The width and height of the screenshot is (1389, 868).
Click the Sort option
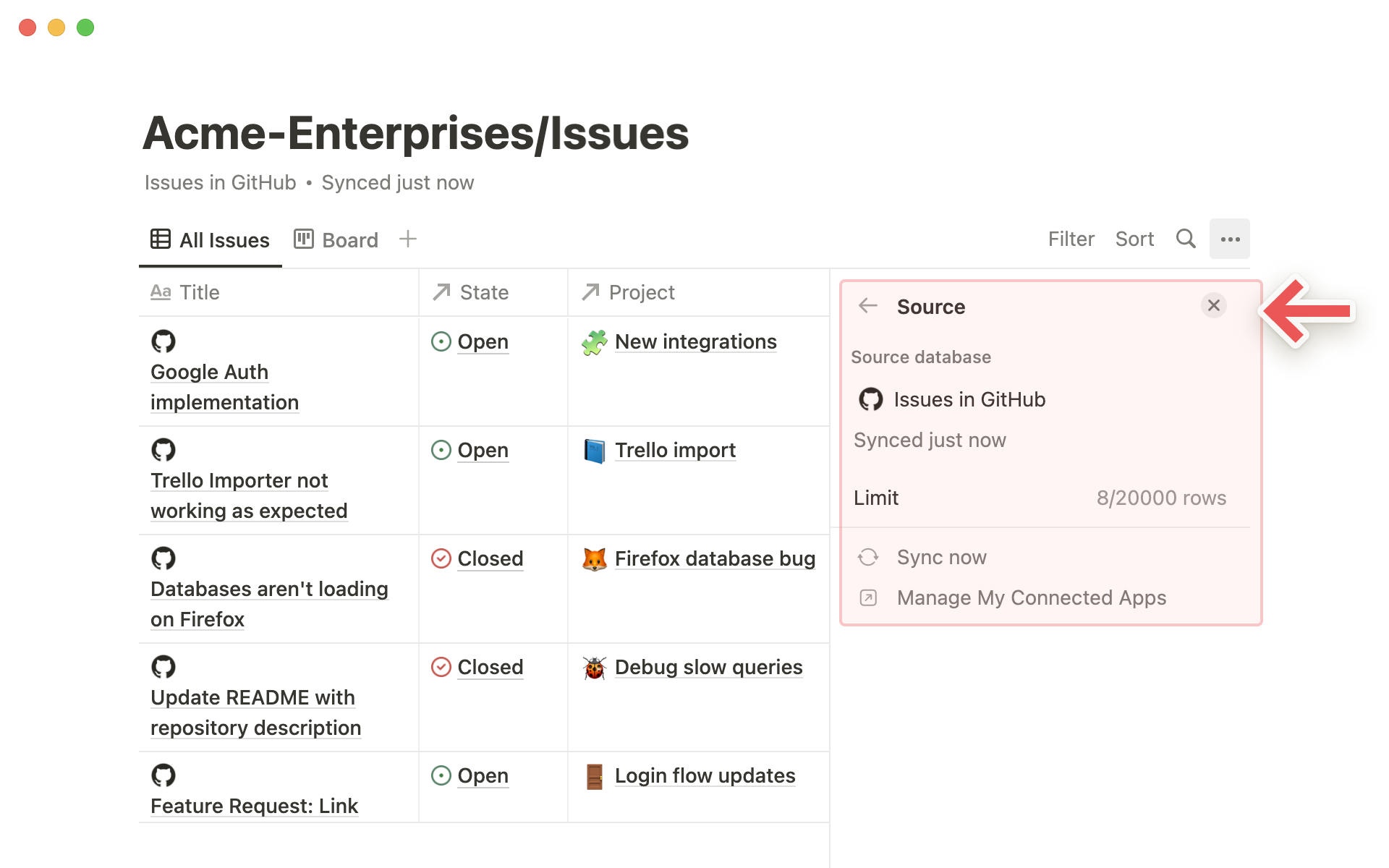pyautogui.click(x=1134, y=239)
